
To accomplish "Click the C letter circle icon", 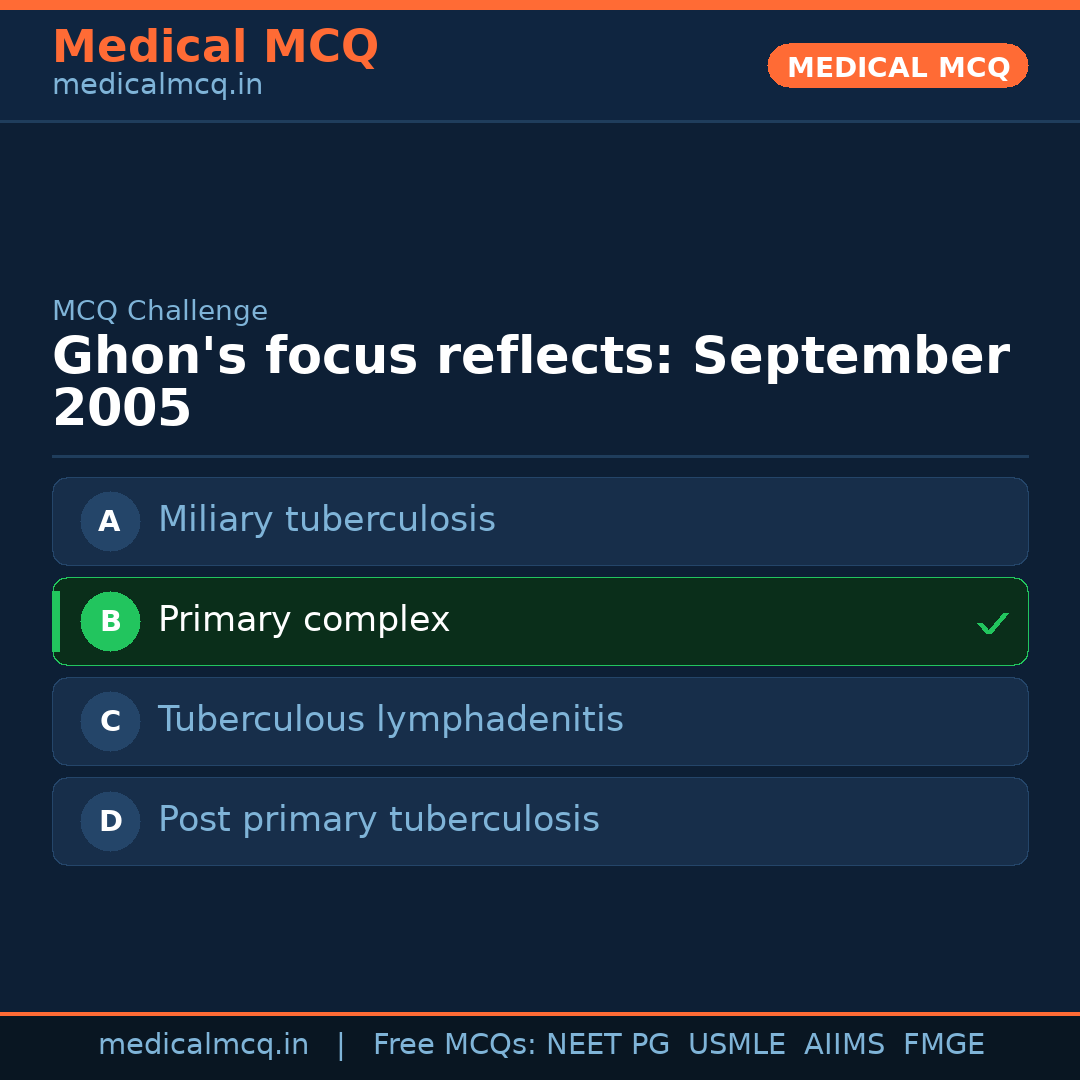I will pyautogui.click(x=110, y=721).
